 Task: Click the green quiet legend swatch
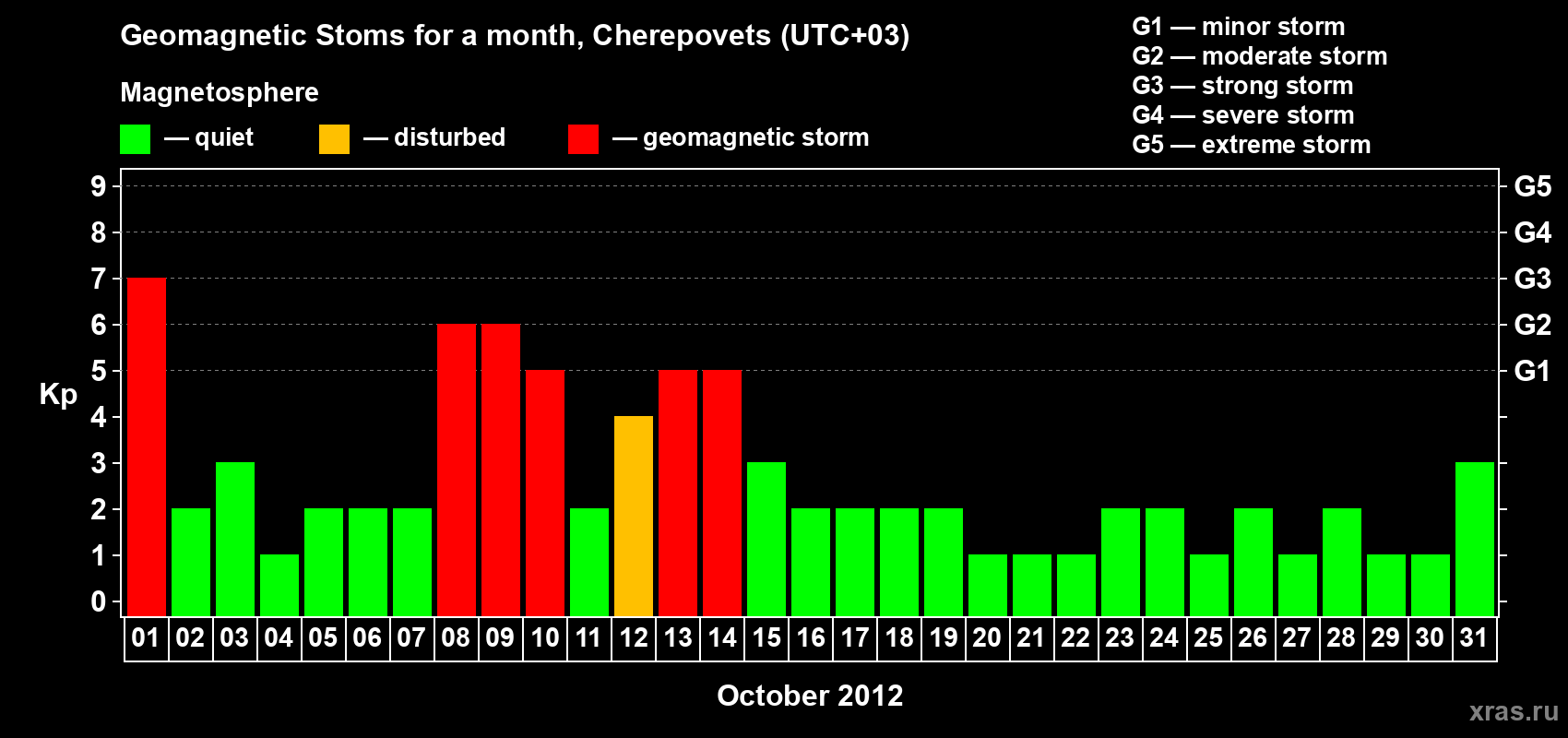135,139
